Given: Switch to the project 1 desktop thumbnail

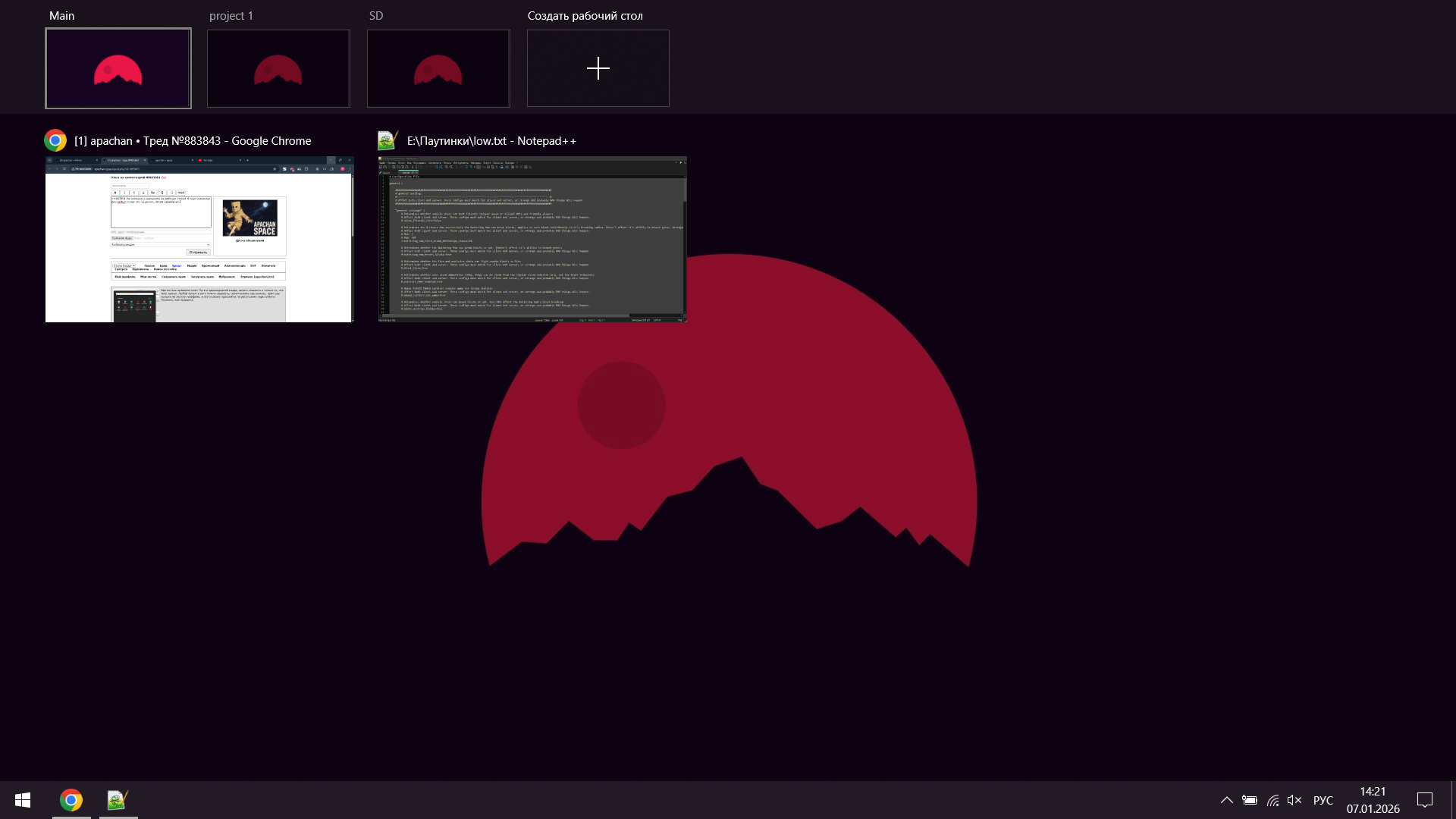Looking at the screenshot, I should [278, 68].
